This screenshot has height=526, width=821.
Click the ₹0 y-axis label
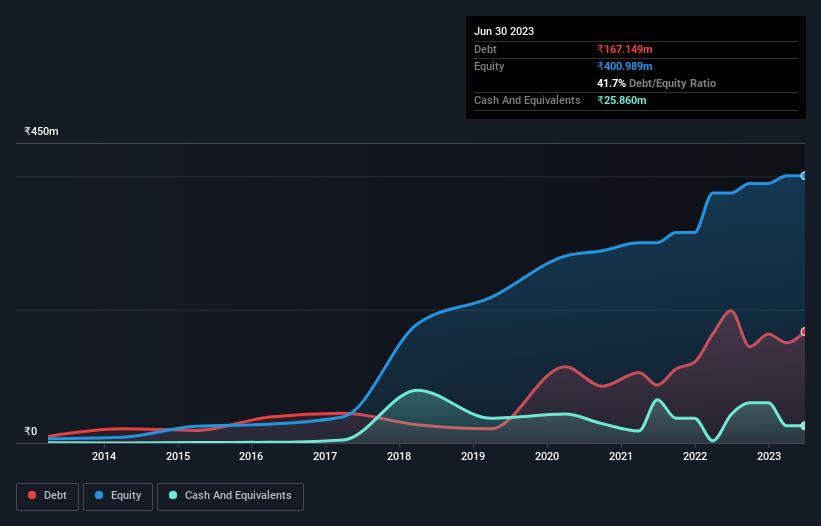tap(31, 431)
